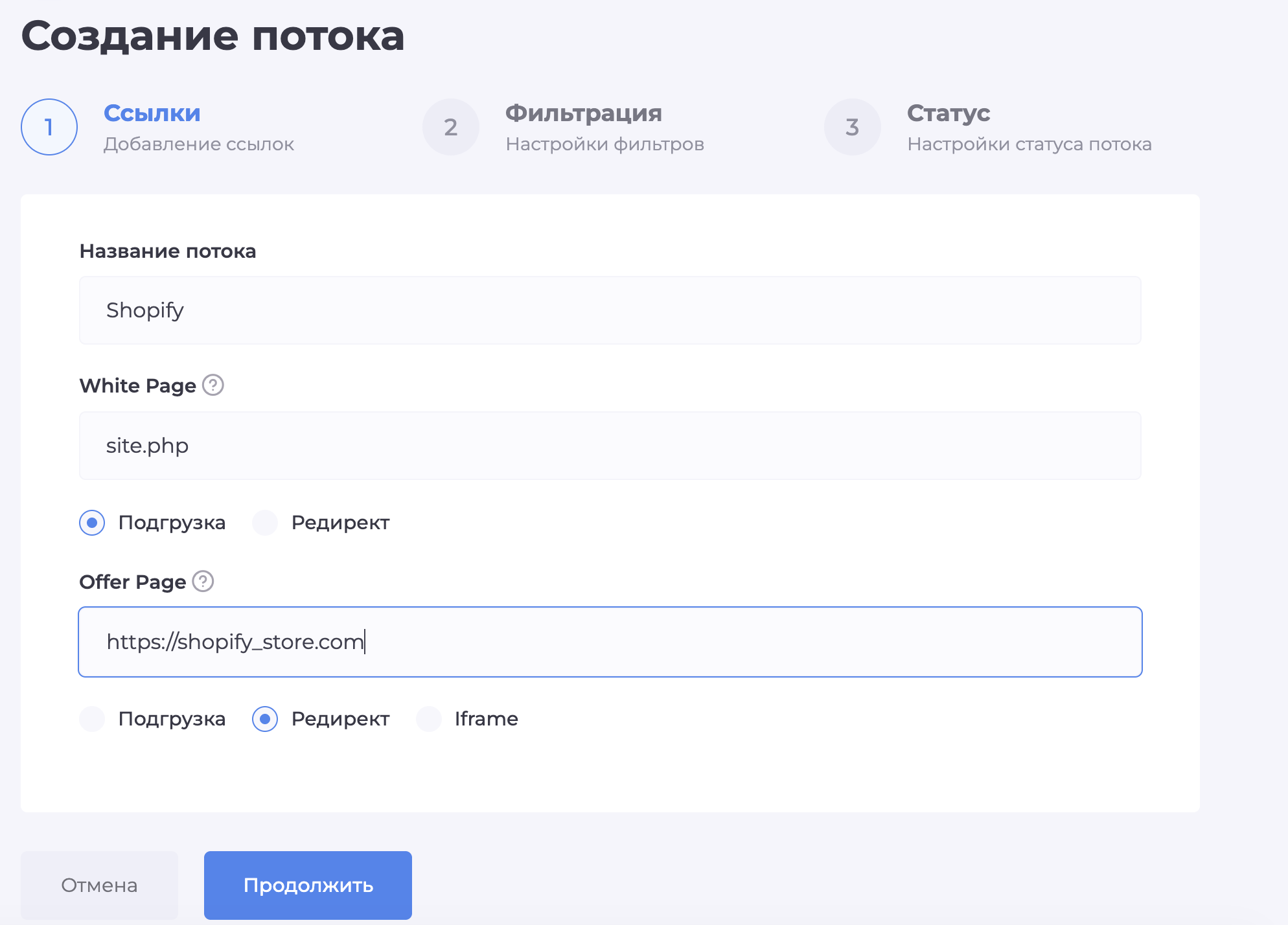The width and height of the screenshot is (1288, 925).
Task: Select Редирект mode for Offer Page
Action: coord(265,718)
